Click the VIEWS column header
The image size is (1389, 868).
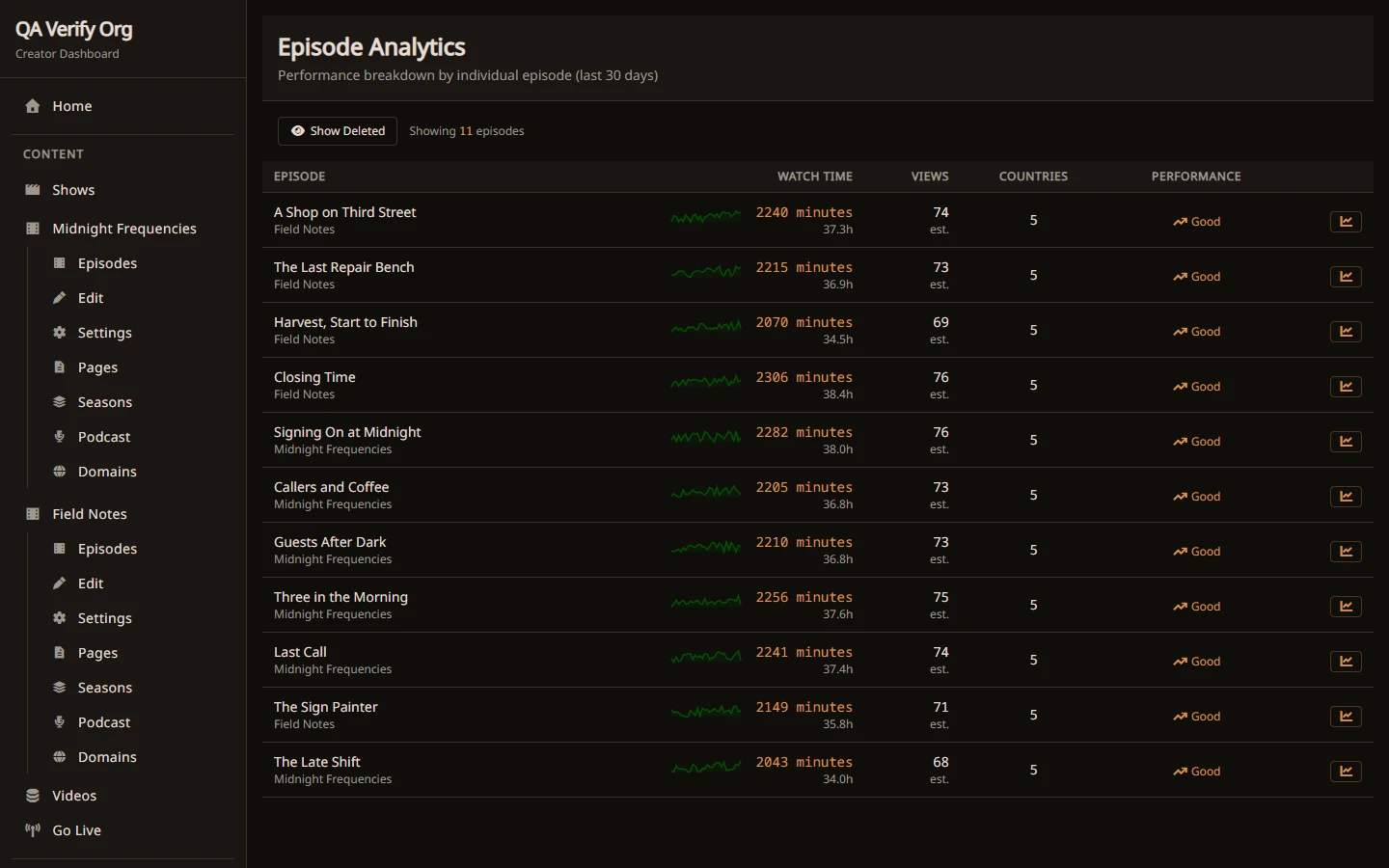(930, 176)
